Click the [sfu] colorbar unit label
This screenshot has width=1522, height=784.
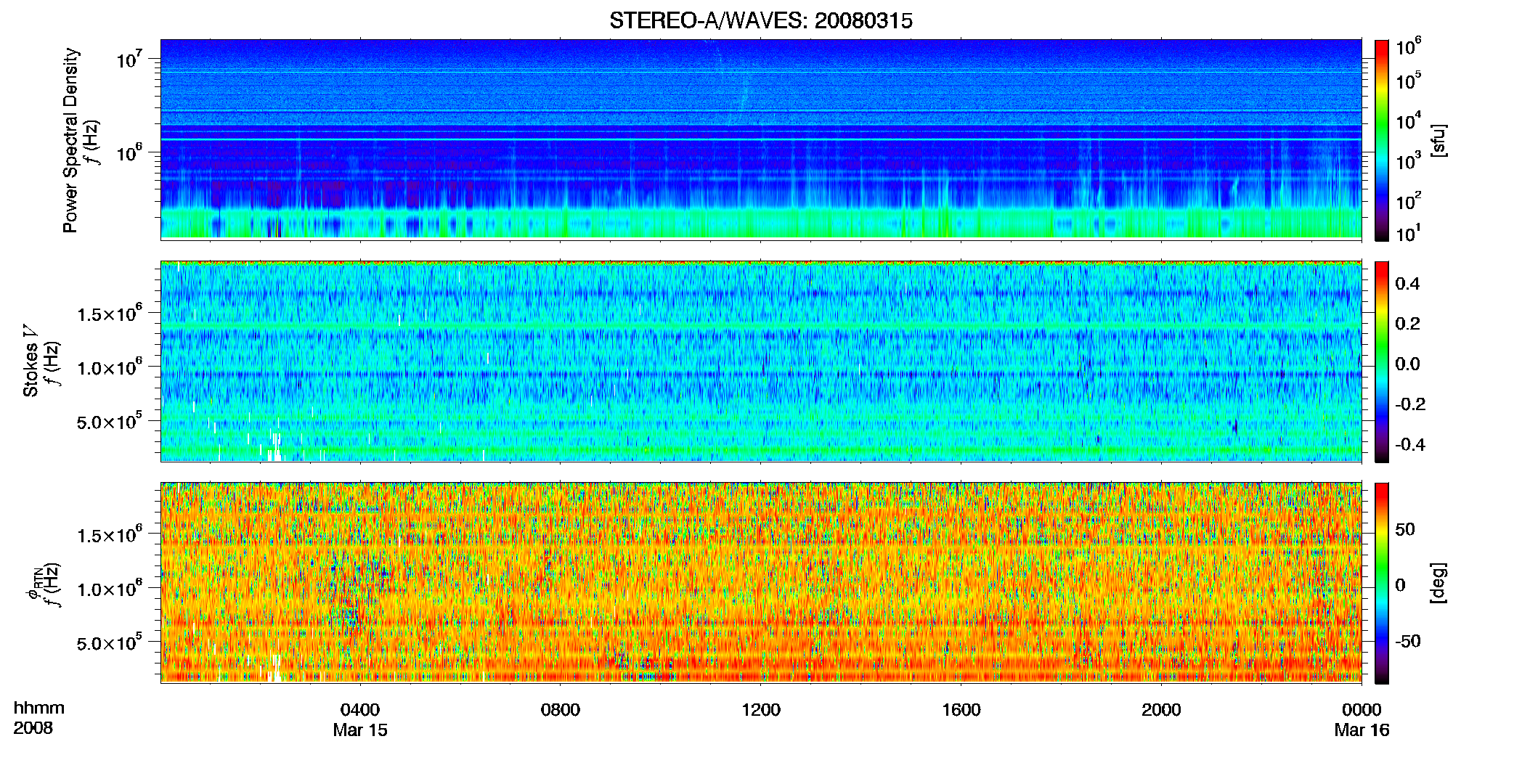(x=1438, y=140)
